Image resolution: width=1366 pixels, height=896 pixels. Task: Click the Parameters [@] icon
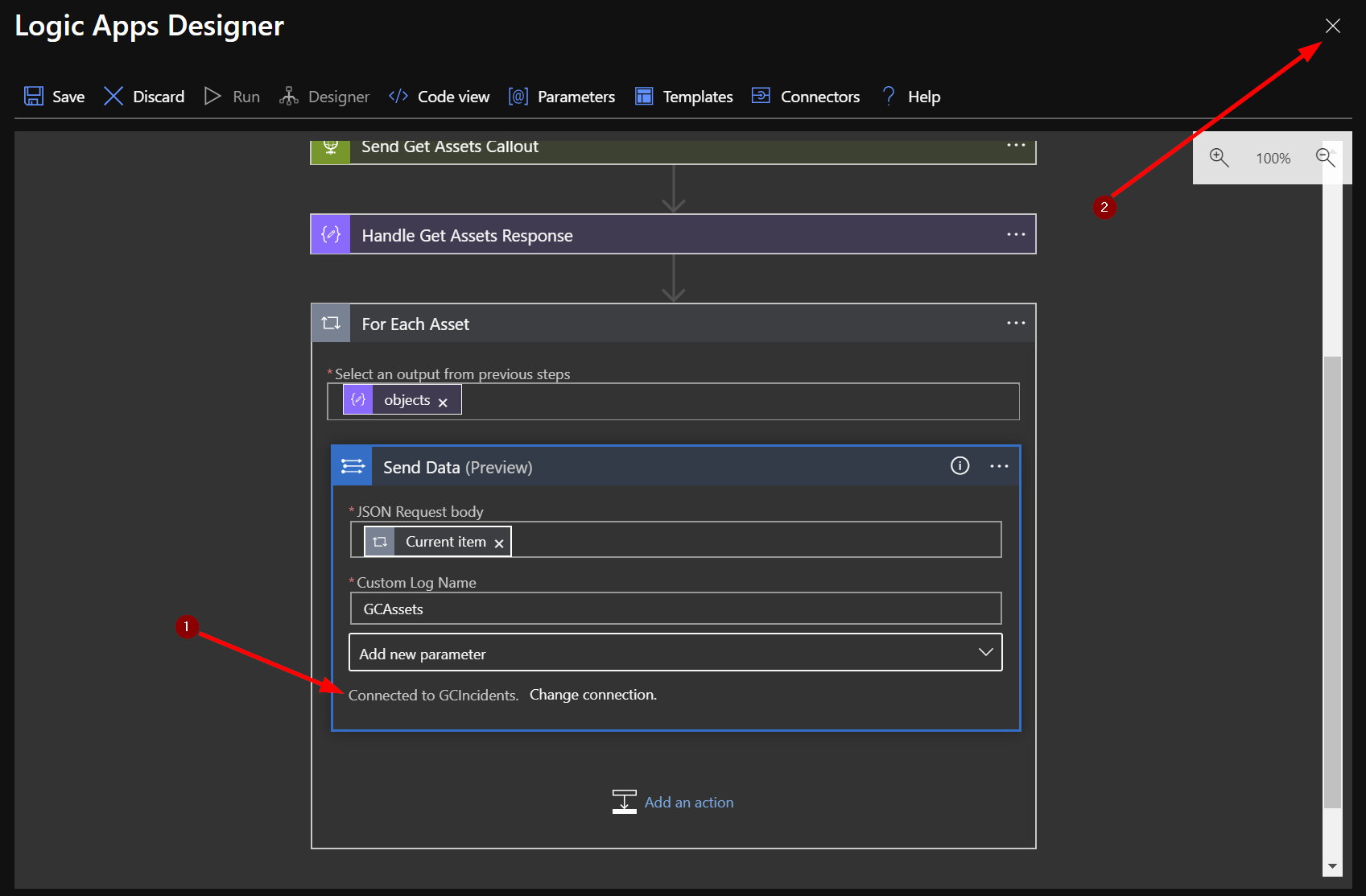(x=518, y=97)
